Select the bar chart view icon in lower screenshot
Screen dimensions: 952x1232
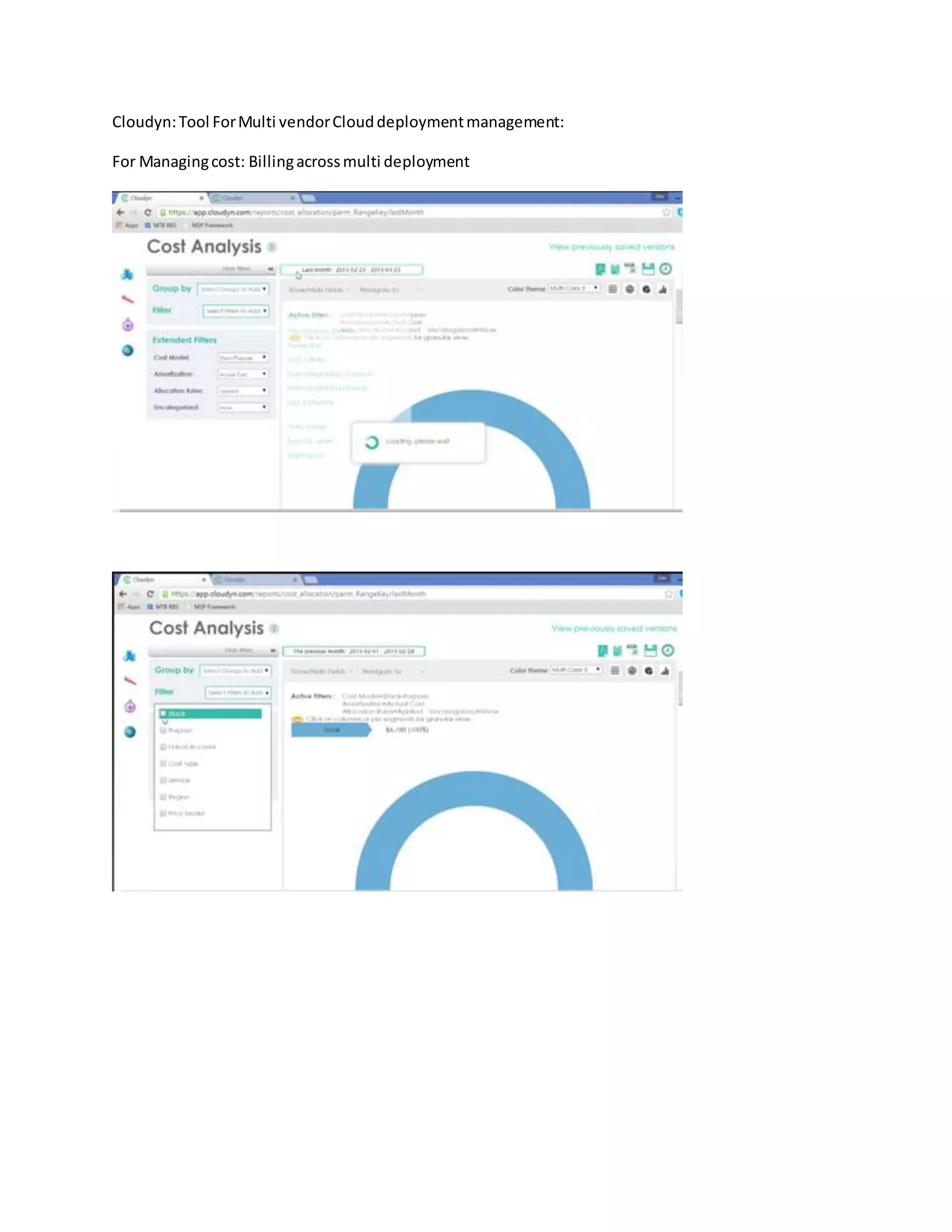(665, 671)
